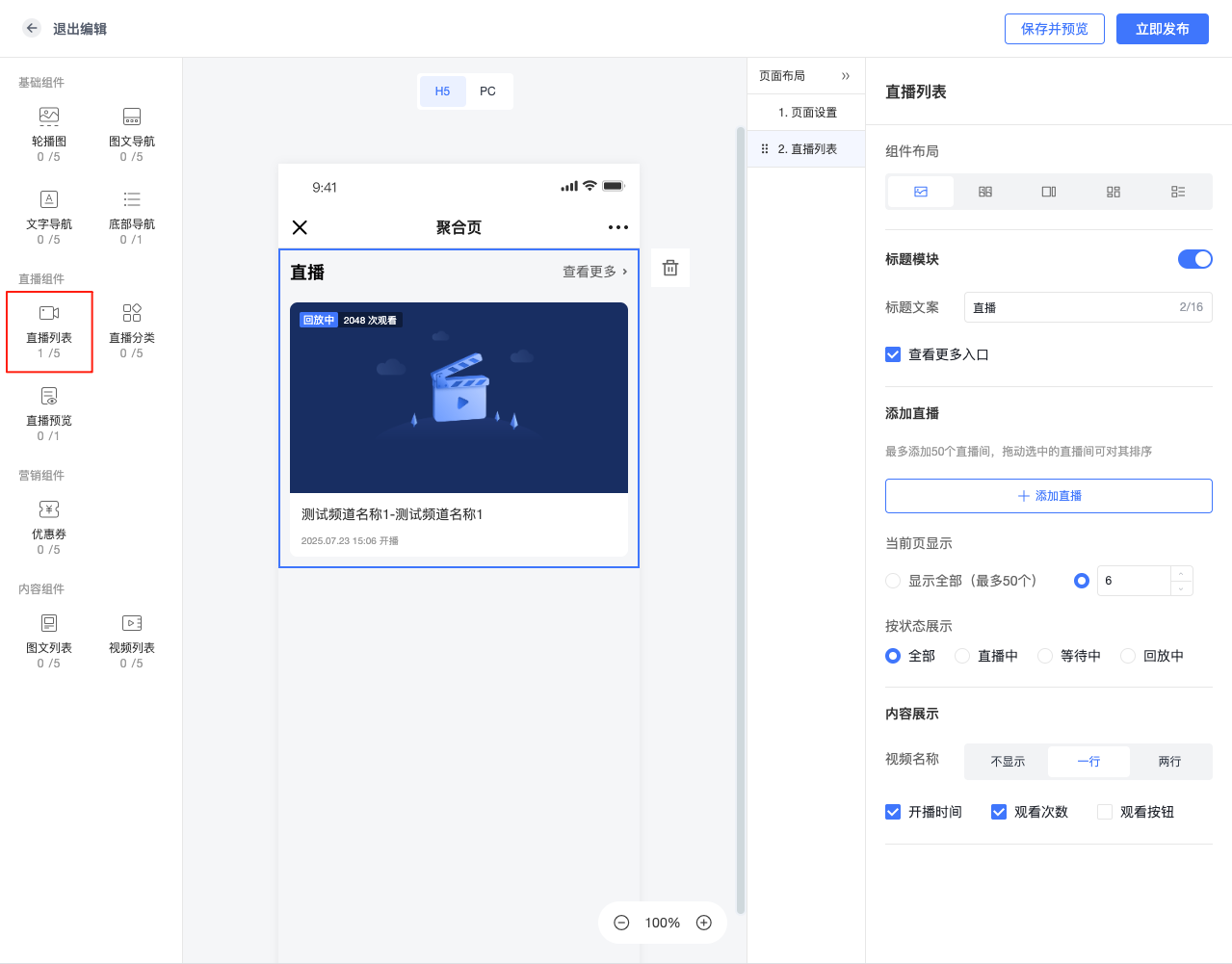
Task: Choose the fifth list layout icon
Action: pyautogui.click(x=1178, y=192)
